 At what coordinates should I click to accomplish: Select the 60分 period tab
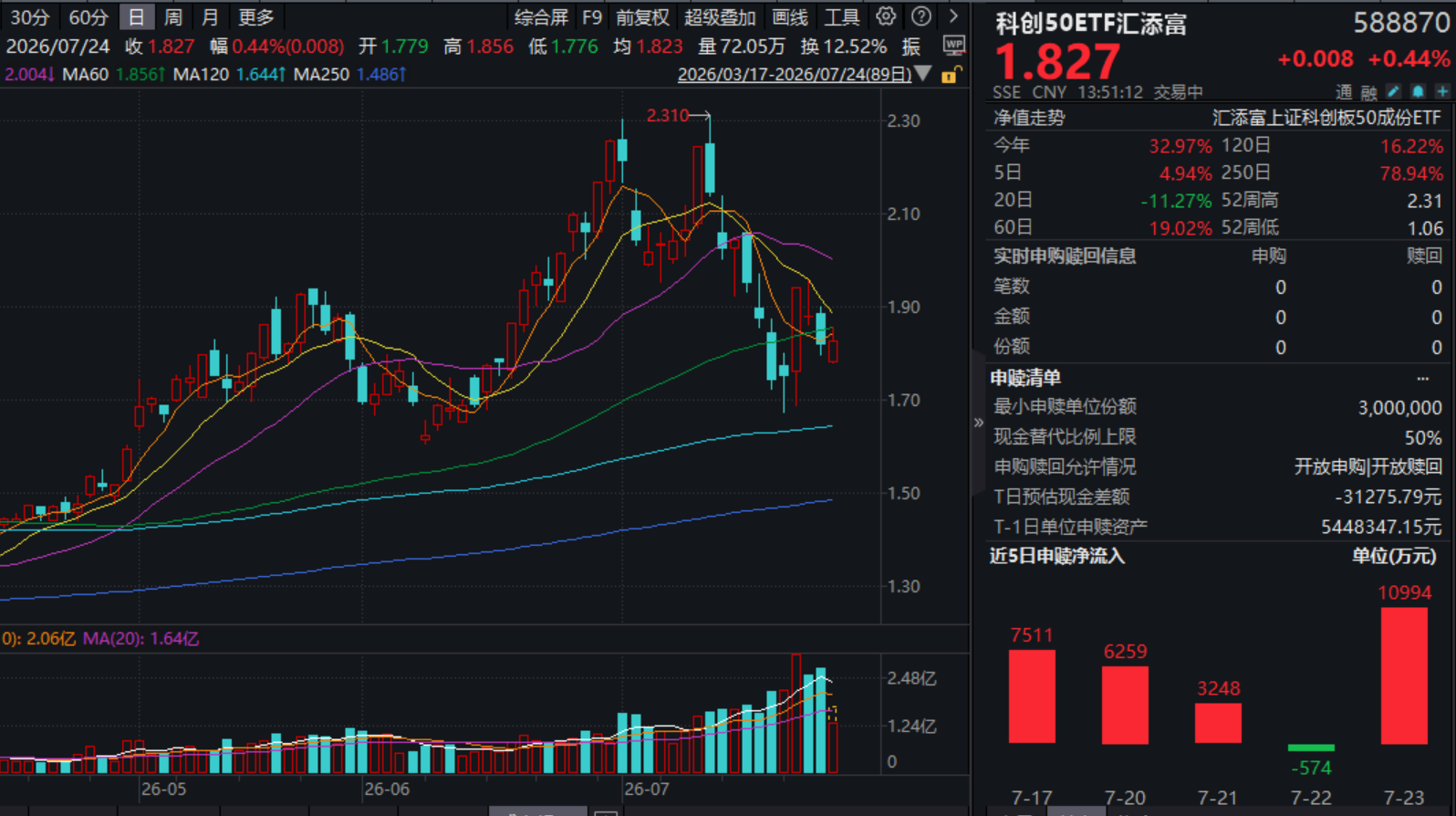point(88,17)
